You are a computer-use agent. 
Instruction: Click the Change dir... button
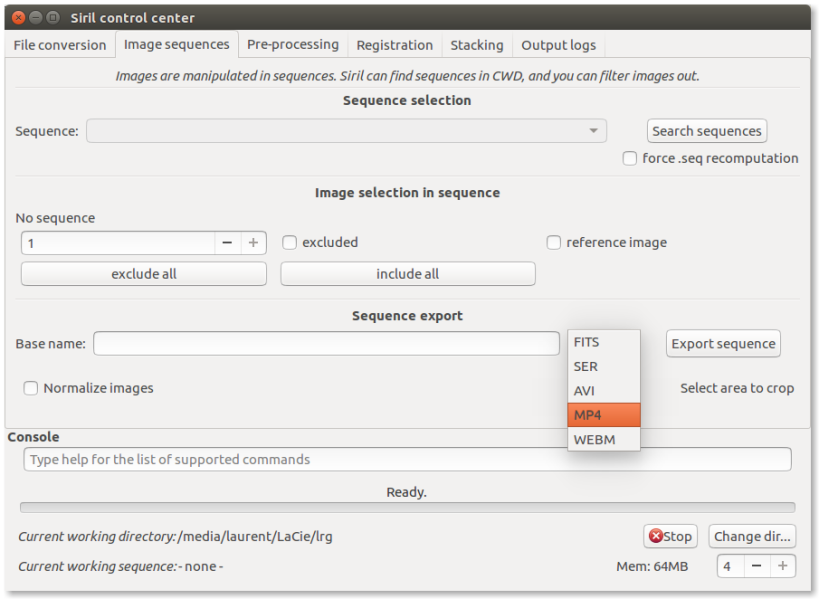752,536
